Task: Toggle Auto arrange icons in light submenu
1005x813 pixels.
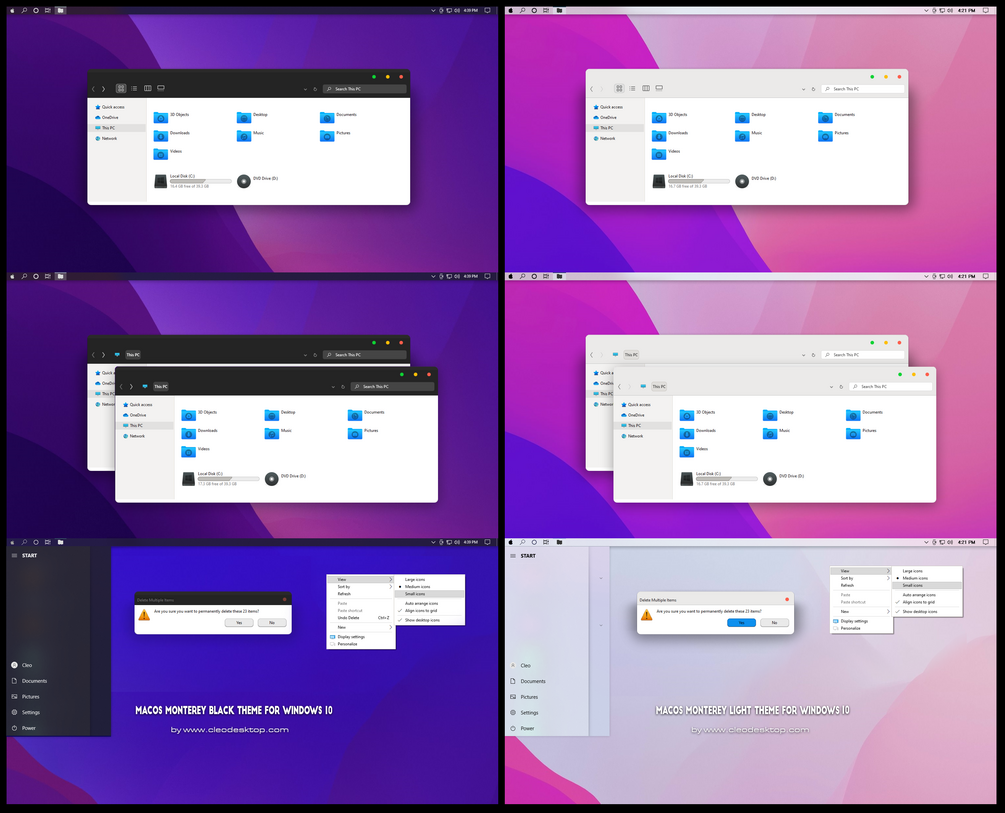Action: click(x=927, y=595)
